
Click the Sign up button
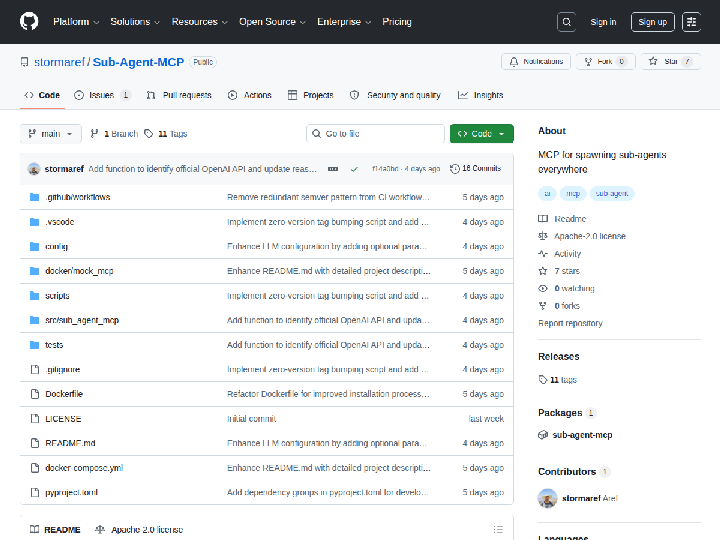tap(652, 22)
